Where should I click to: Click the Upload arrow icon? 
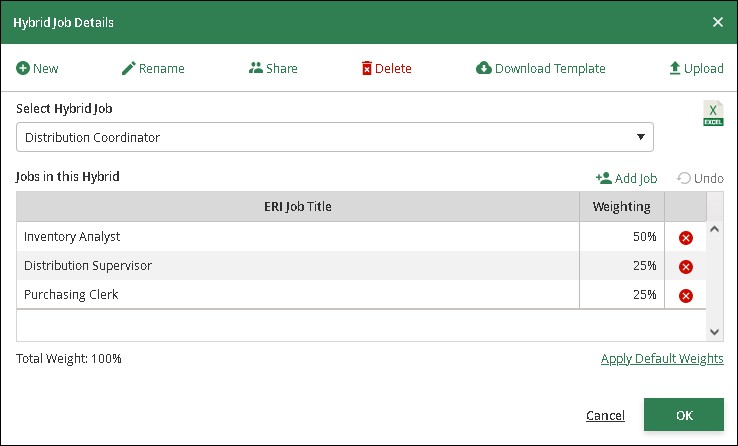click(x=674, y=68)
